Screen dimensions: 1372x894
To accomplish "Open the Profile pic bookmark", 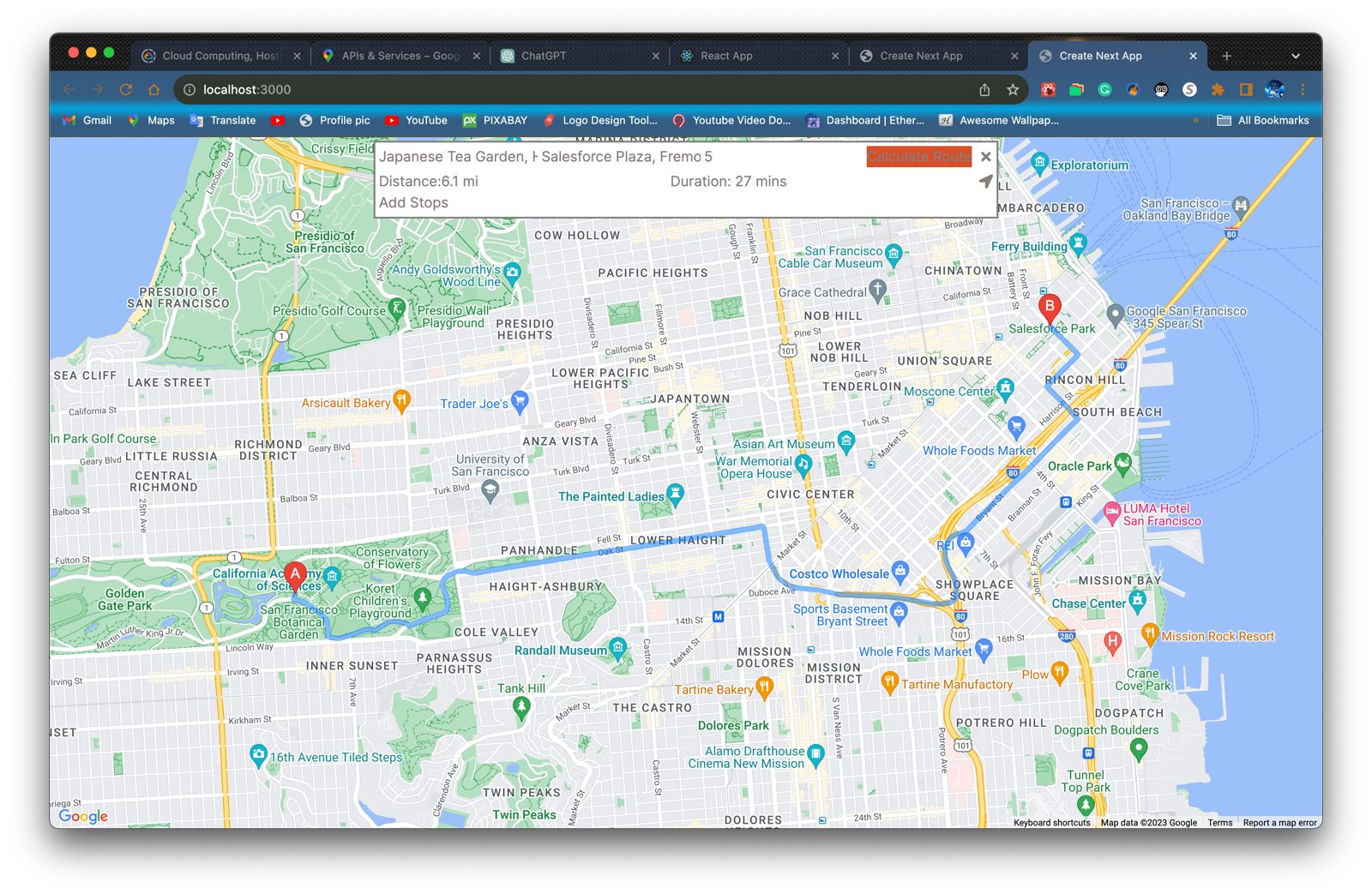I will point(334,121).
